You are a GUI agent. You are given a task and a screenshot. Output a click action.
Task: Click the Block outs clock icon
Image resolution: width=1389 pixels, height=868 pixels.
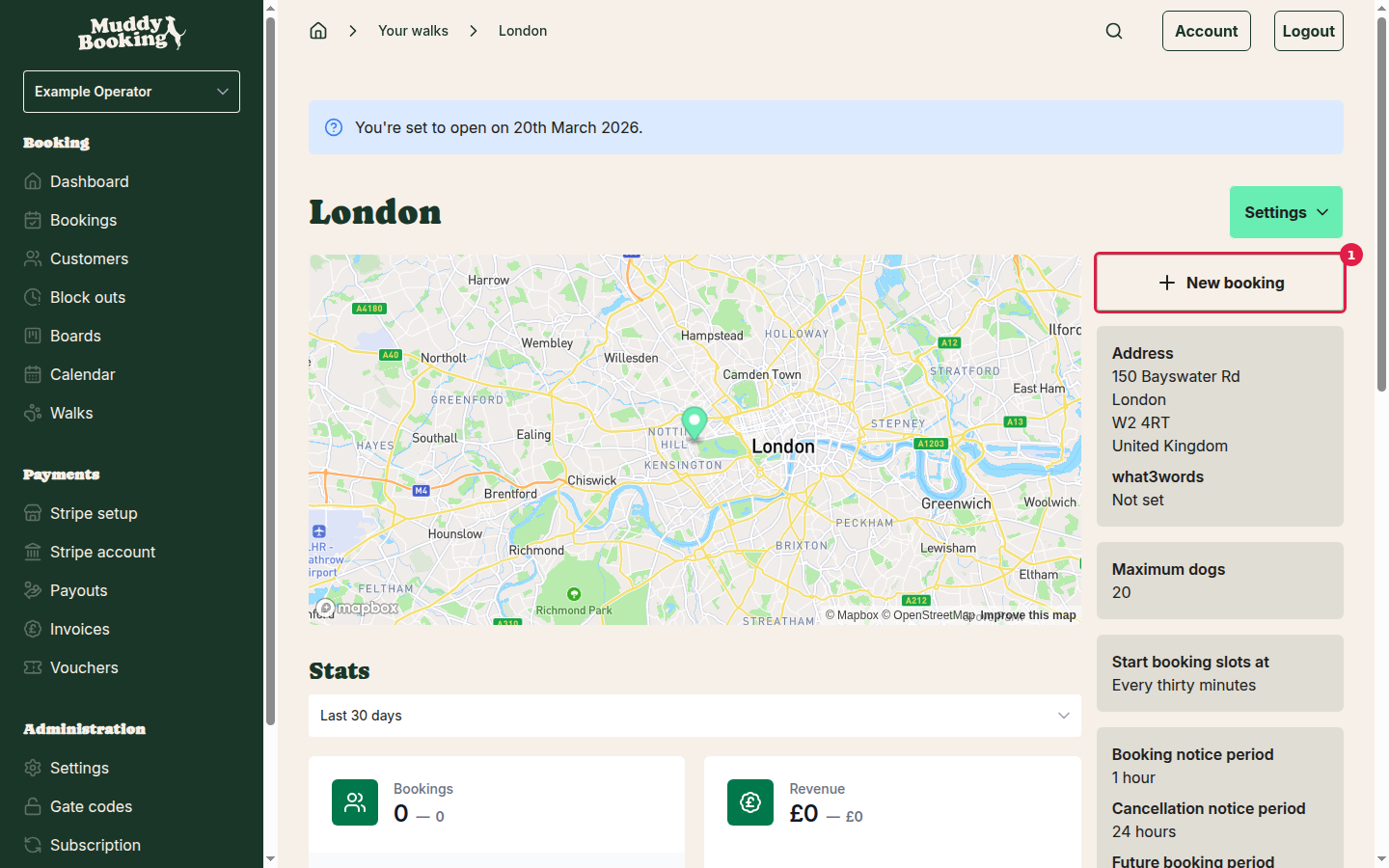point(34,297)
